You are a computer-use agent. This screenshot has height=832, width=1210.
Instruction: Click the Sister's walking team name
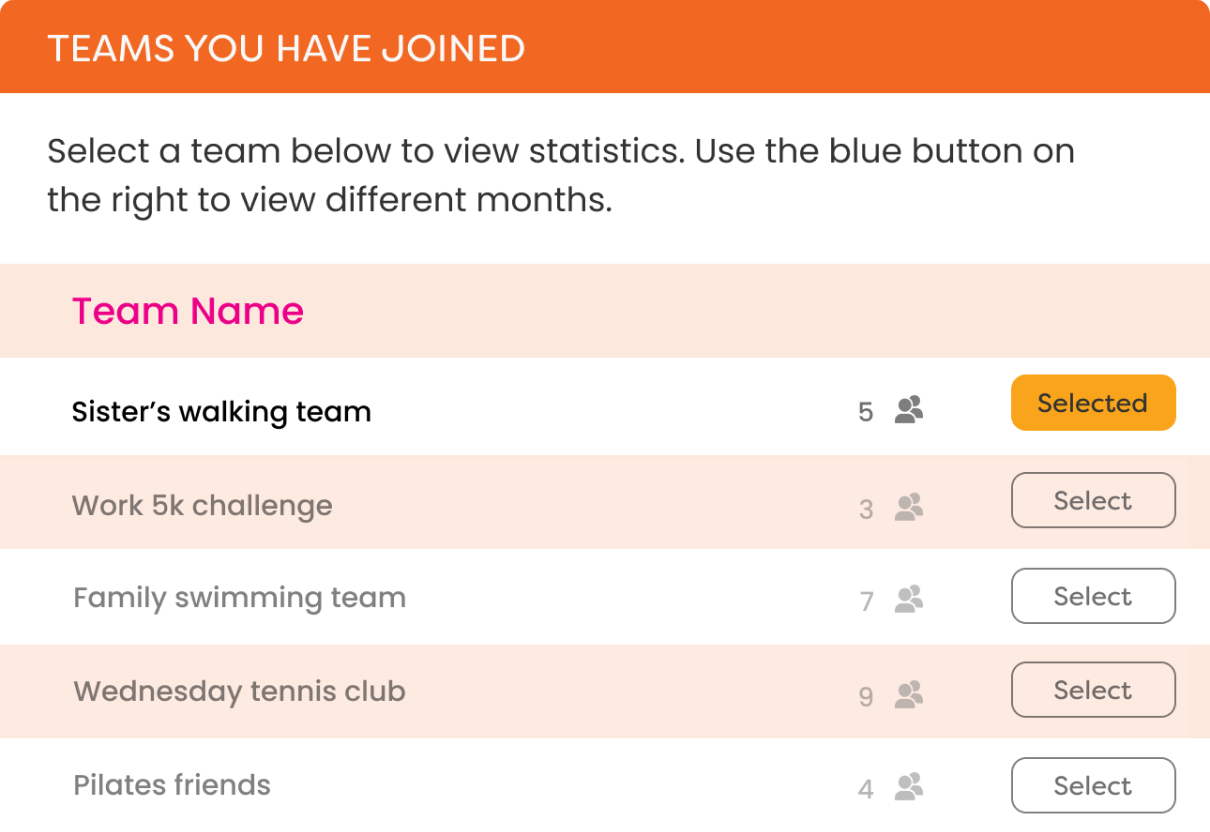tap(221, 412)
